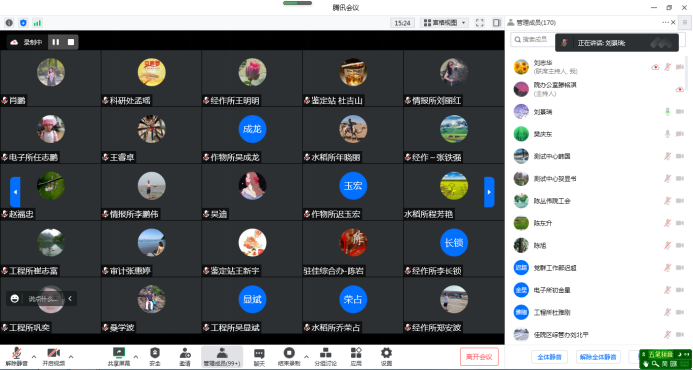This screenshot has width=693, height=370.
Task: Go to the next page of video tiles
Action: click(489, 192)
